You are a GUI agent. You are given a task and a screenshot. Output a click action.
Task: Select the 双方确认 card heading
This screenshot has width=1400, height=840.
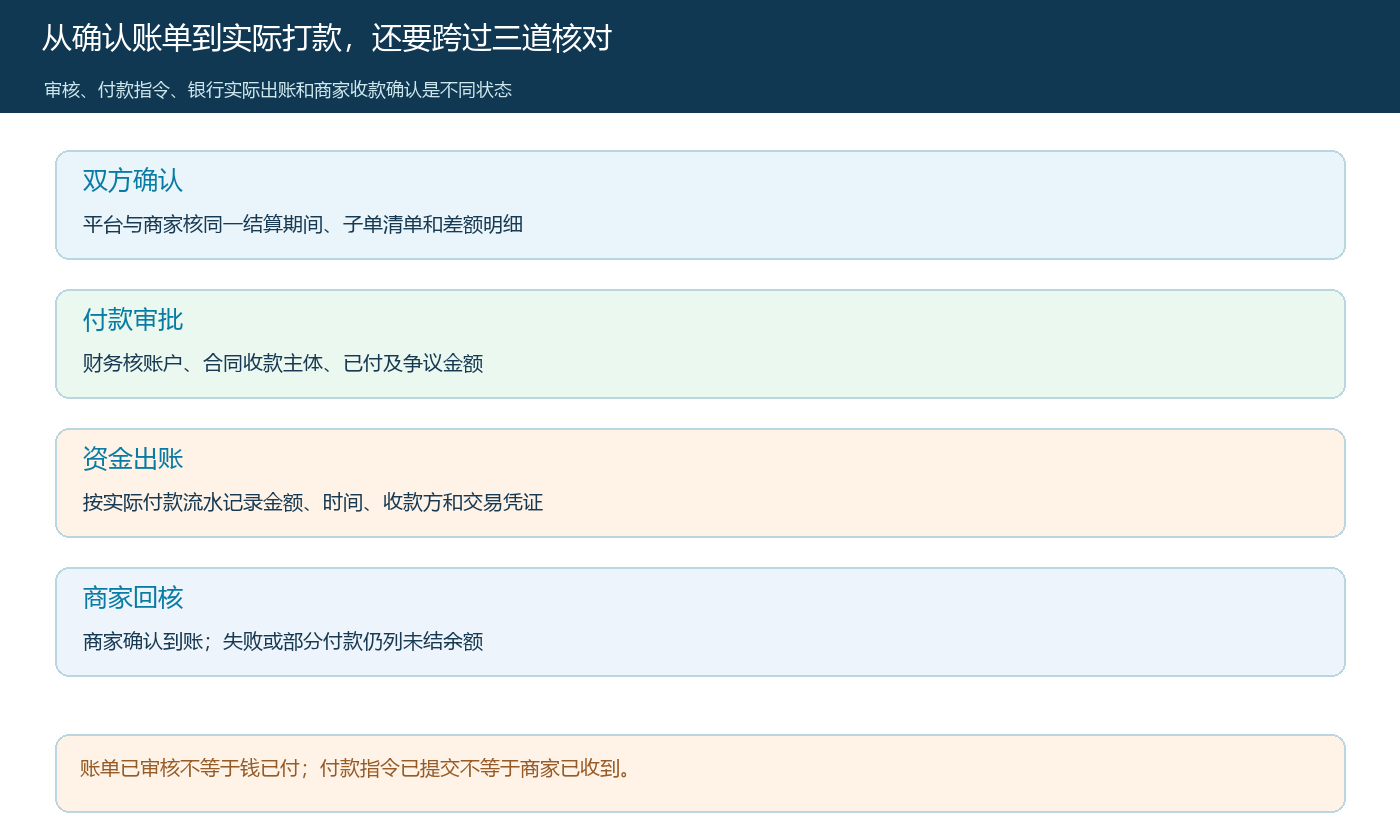coord(133,181)
